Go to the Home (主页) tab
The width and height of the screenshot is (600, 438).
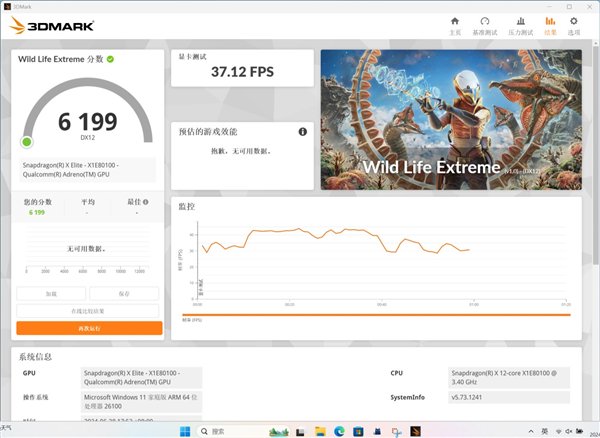[455, 26]
